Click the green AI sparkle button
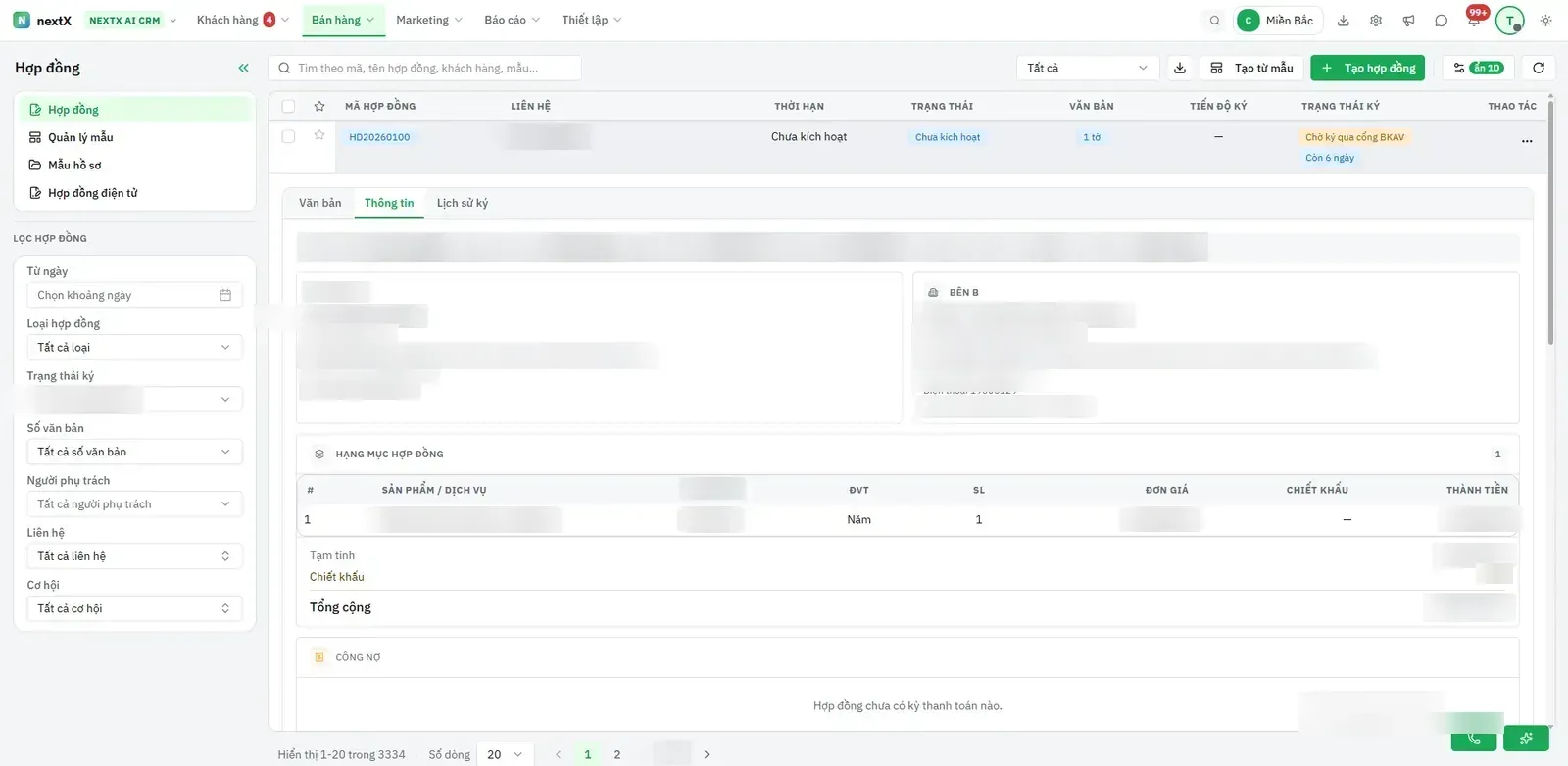Viewport: 1568px width, 766px height. click(1526, 739)
